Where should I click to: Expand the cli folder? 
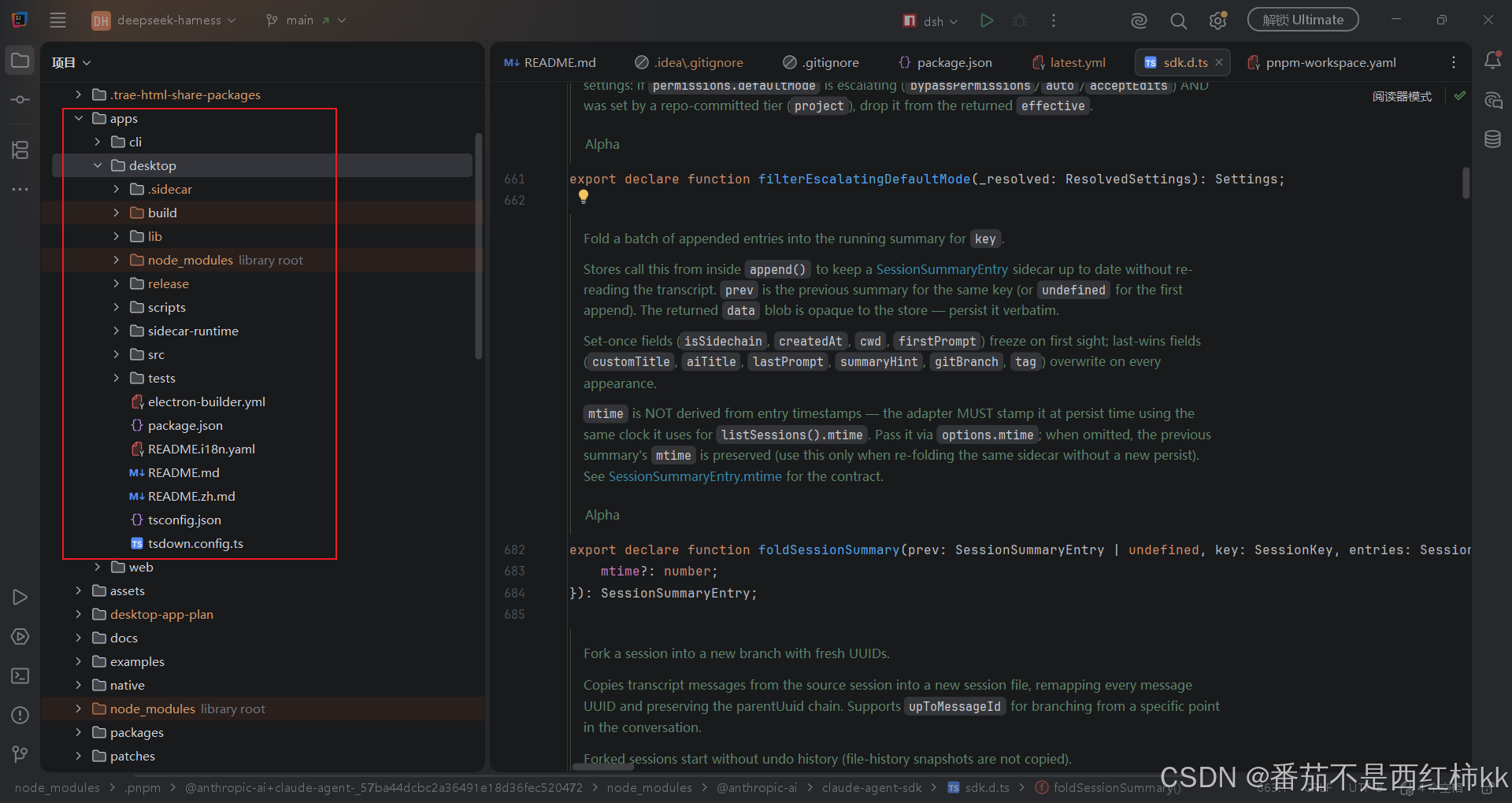click(x=98, y=142)
